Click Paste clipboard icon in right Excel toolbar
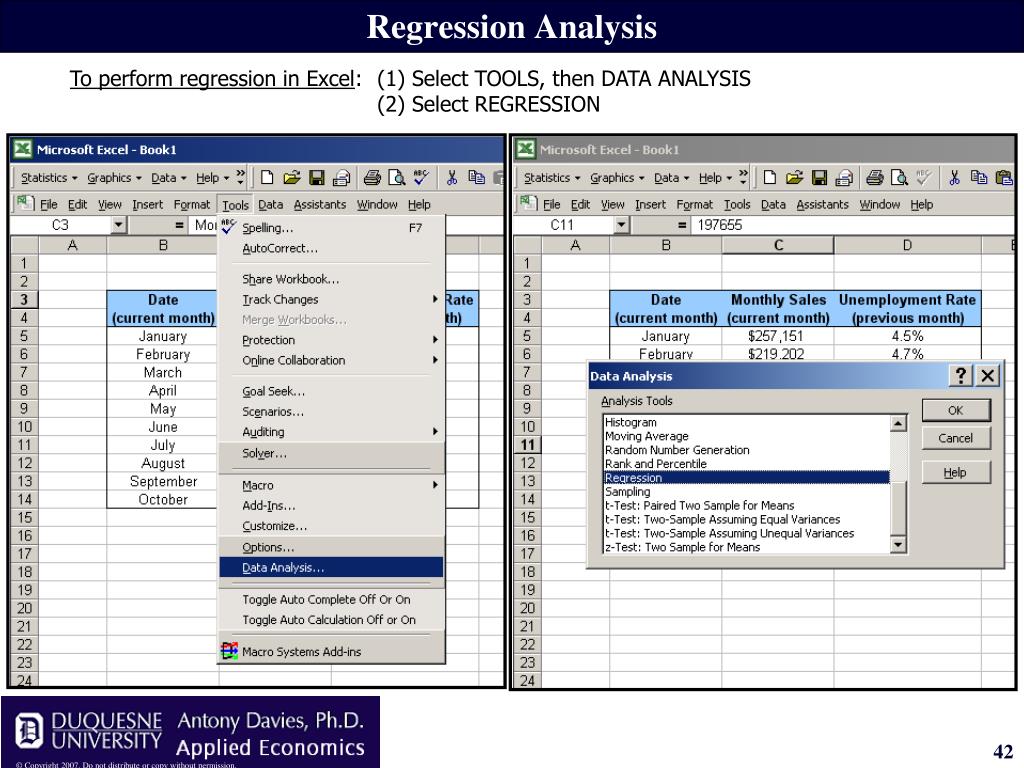The width and height of the screenshot is (1024, 768). pyautogui.click(x=1004, y=178)
